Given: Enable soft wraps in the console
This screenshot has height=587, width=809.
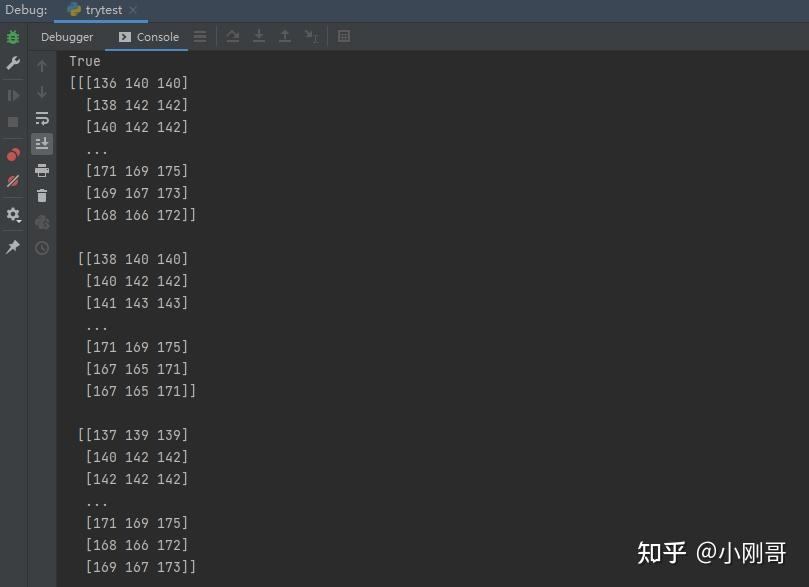Looking at the screenshot, I should (x=42, y=118).
